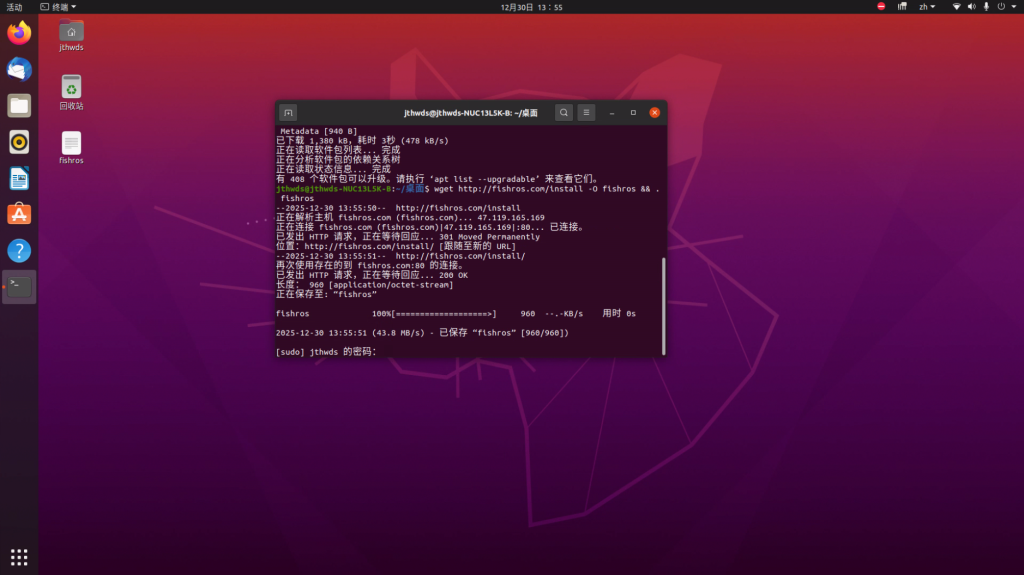The width and height of the screenshot is (1024, 575).
Task: Click the clock showing 12月30日 13:55
Action: (531, 7)
